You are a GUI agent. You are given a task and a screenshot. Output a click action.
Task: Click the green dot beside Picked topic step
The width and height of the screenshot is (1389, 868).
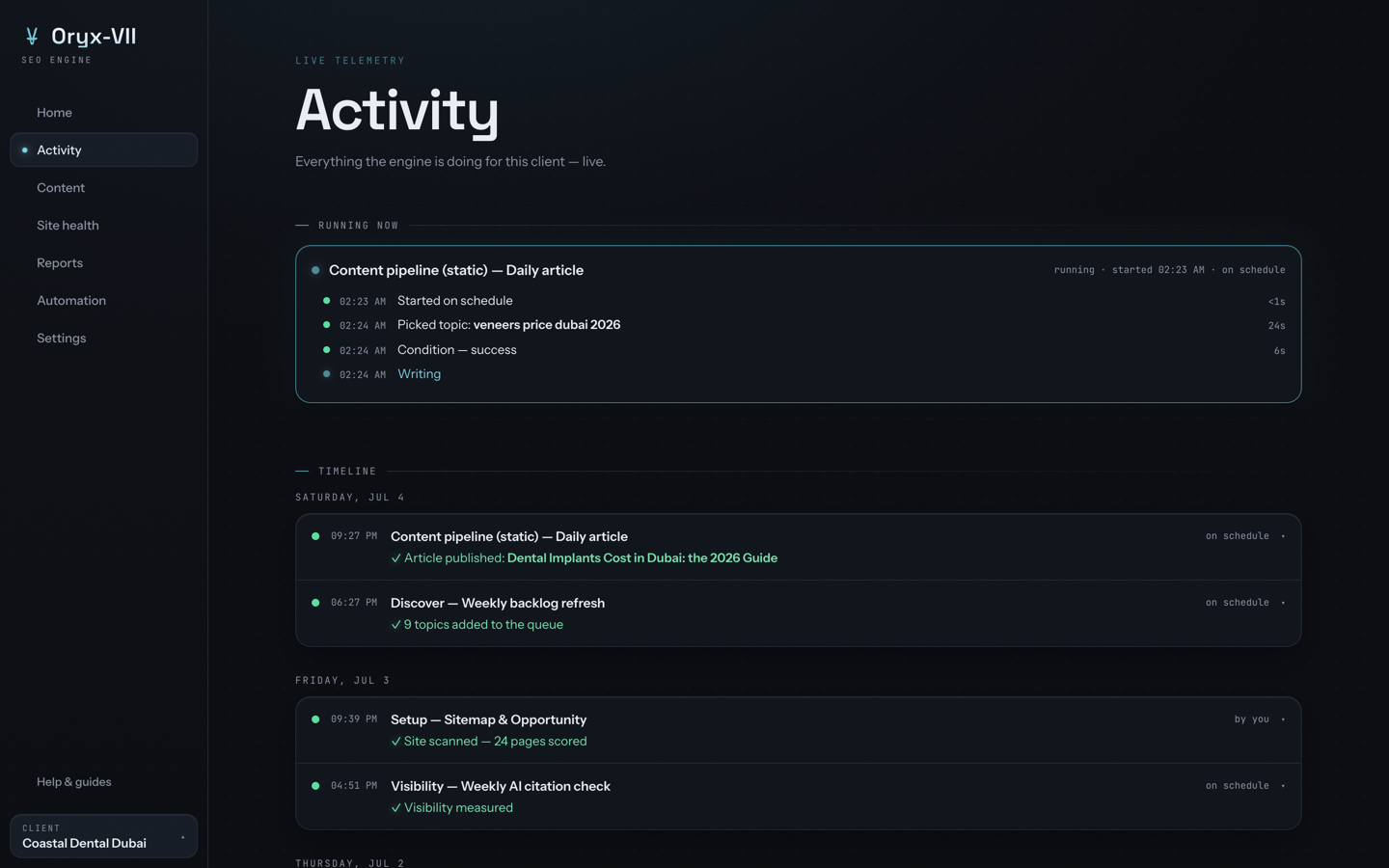pyautogui.click(x=326, y=325)
